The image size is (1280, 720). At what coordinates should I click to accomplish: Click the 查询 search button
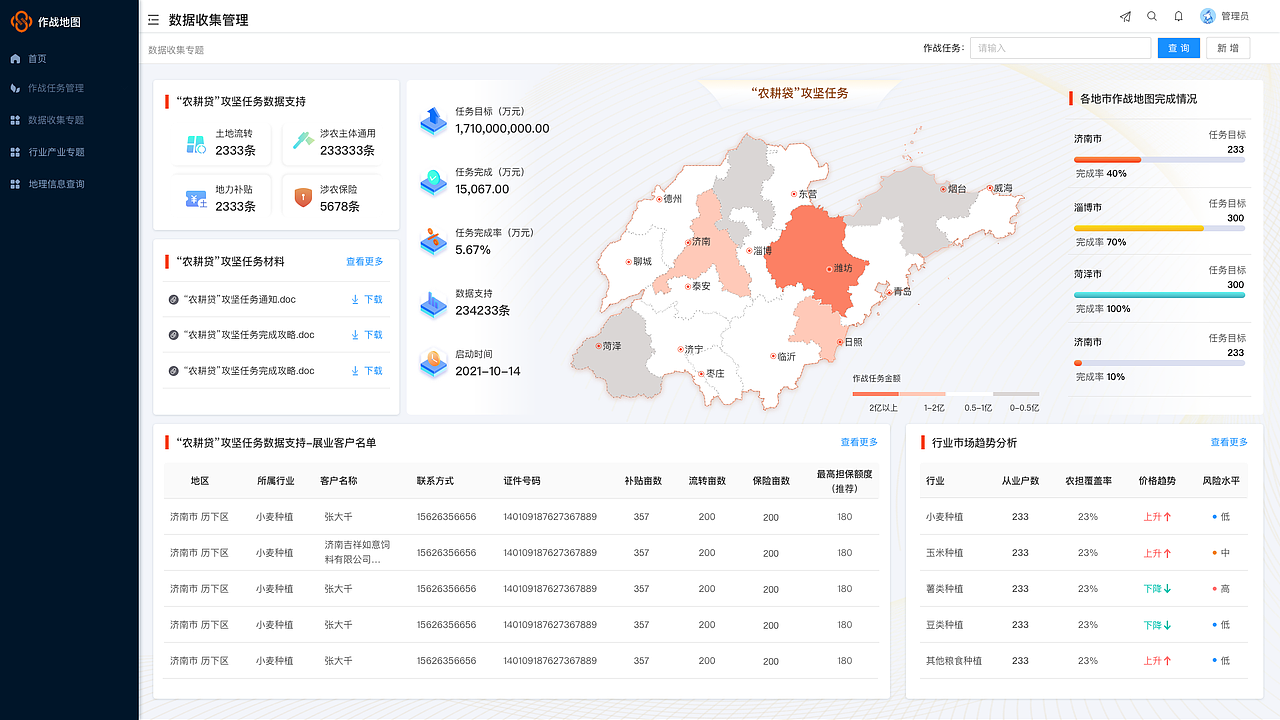click(1178, 47)
